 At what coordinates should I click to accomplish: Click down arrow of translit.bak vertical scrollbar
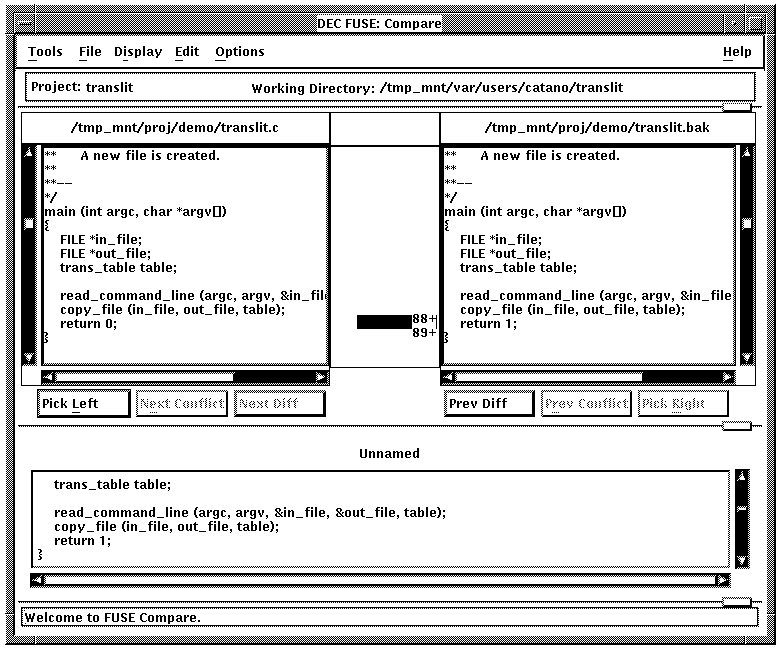tap(746, 357)
